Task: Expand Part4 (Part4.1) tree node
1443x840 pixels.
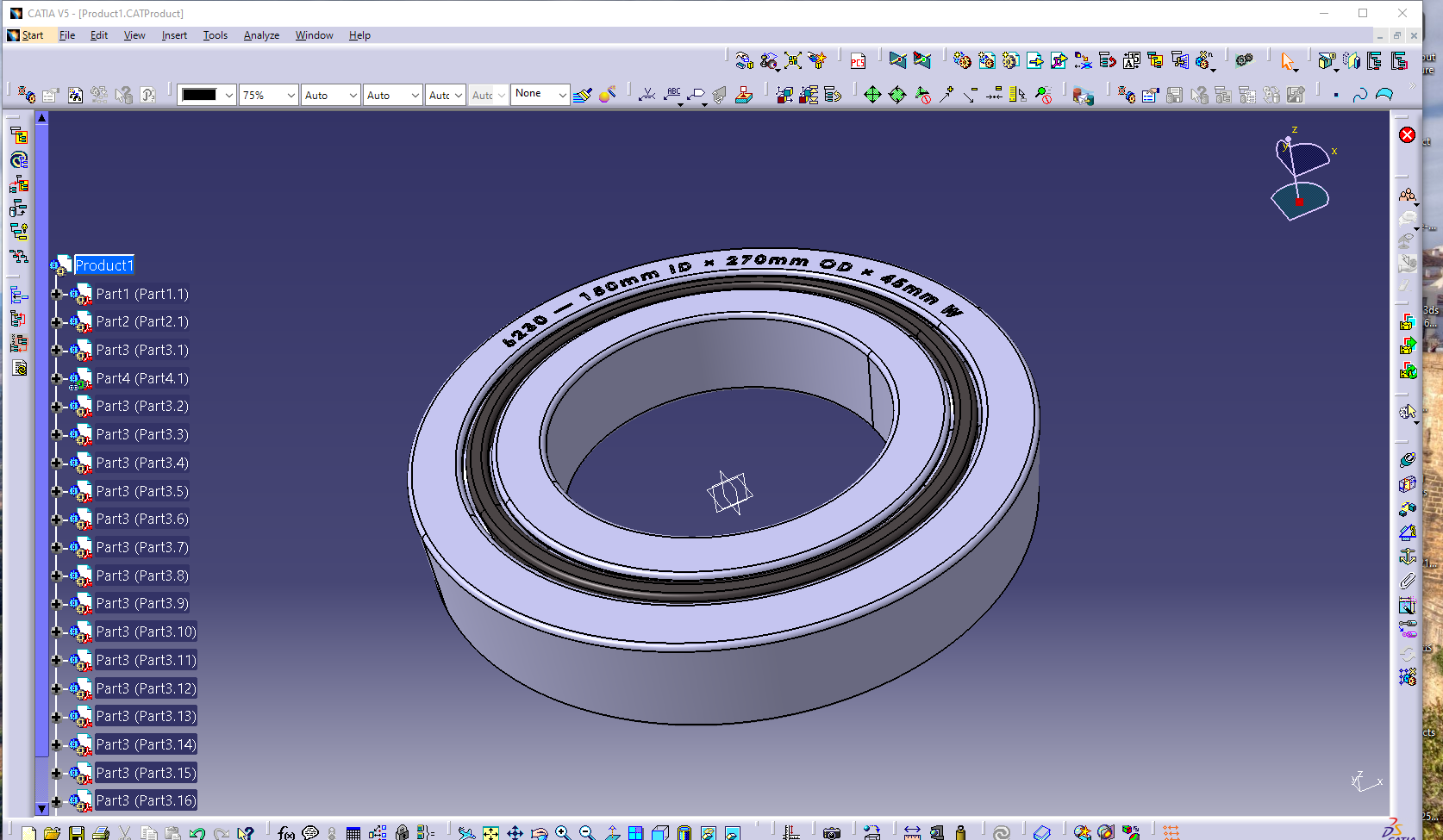Action: click(56, 378)
